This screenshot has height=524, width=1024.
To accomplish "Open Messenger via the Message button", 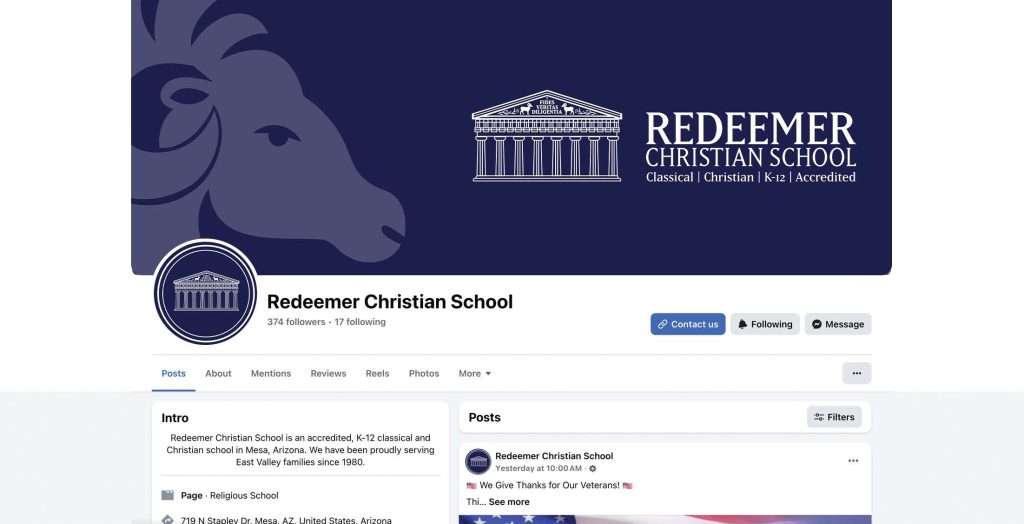I will point(838,324).
